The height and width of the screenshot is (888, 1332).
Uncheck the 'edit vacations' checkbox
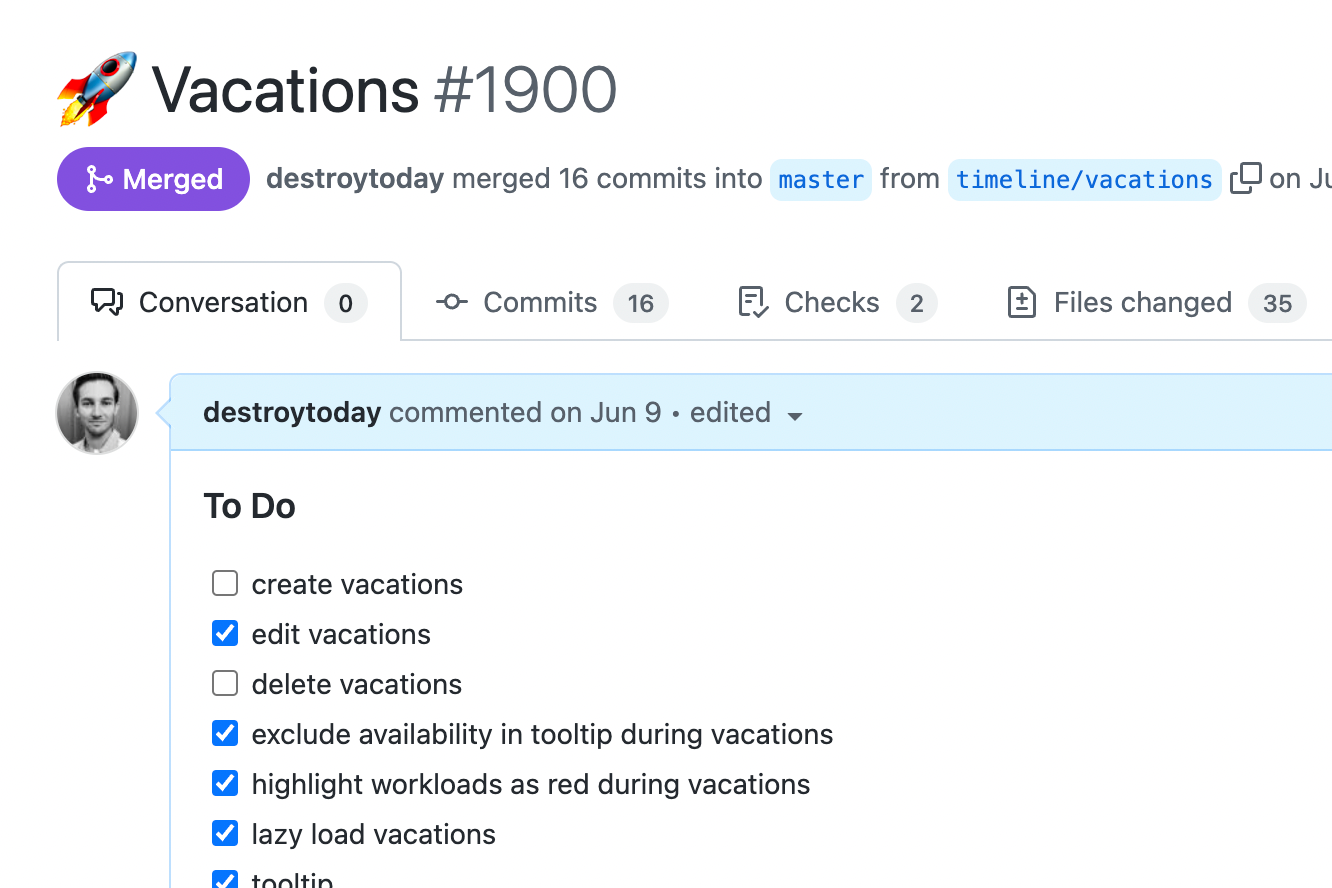(225, 633)
